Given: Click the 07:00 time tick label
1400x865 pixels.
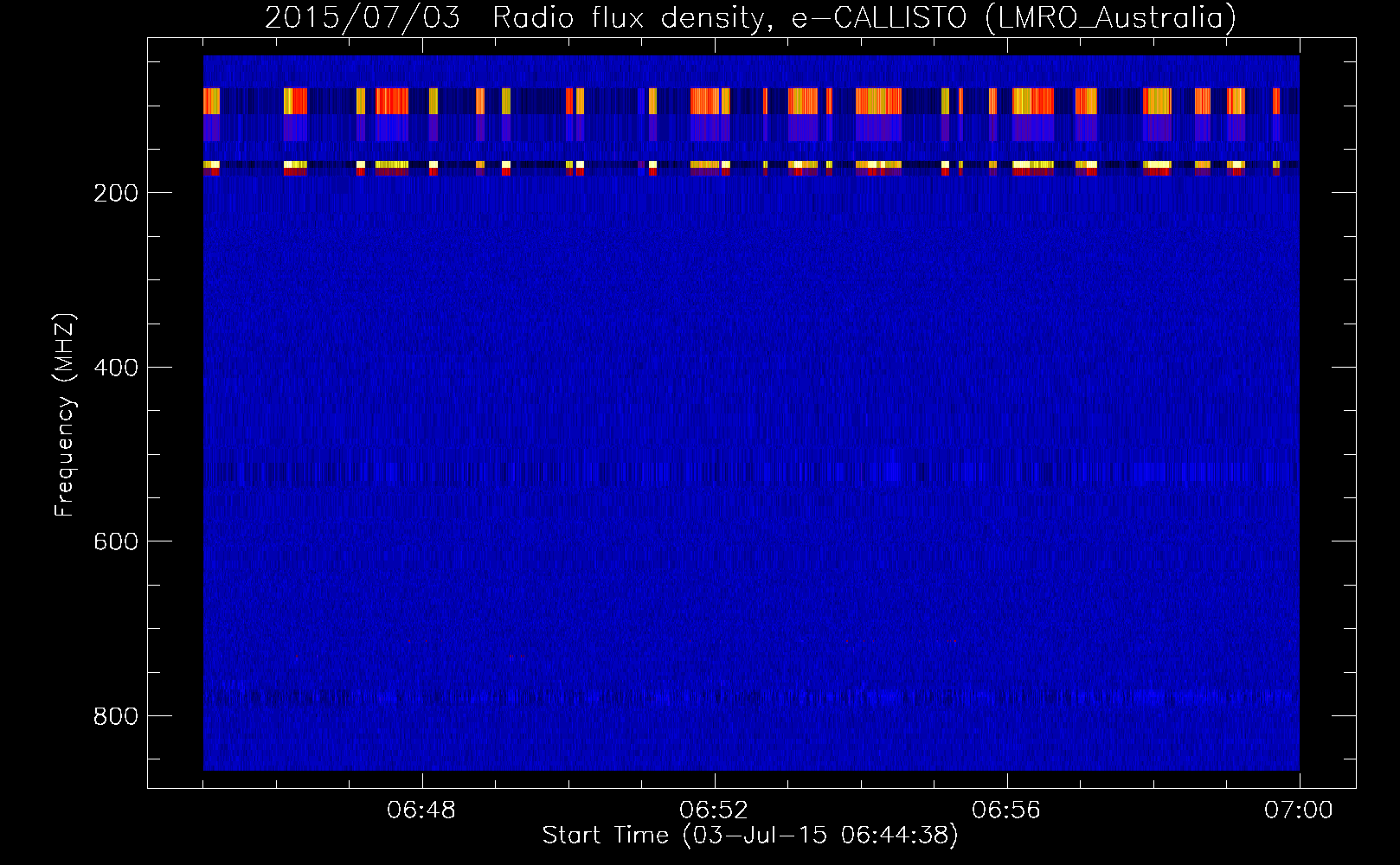Looking at the screenshot, I should tap(1299, 811).
